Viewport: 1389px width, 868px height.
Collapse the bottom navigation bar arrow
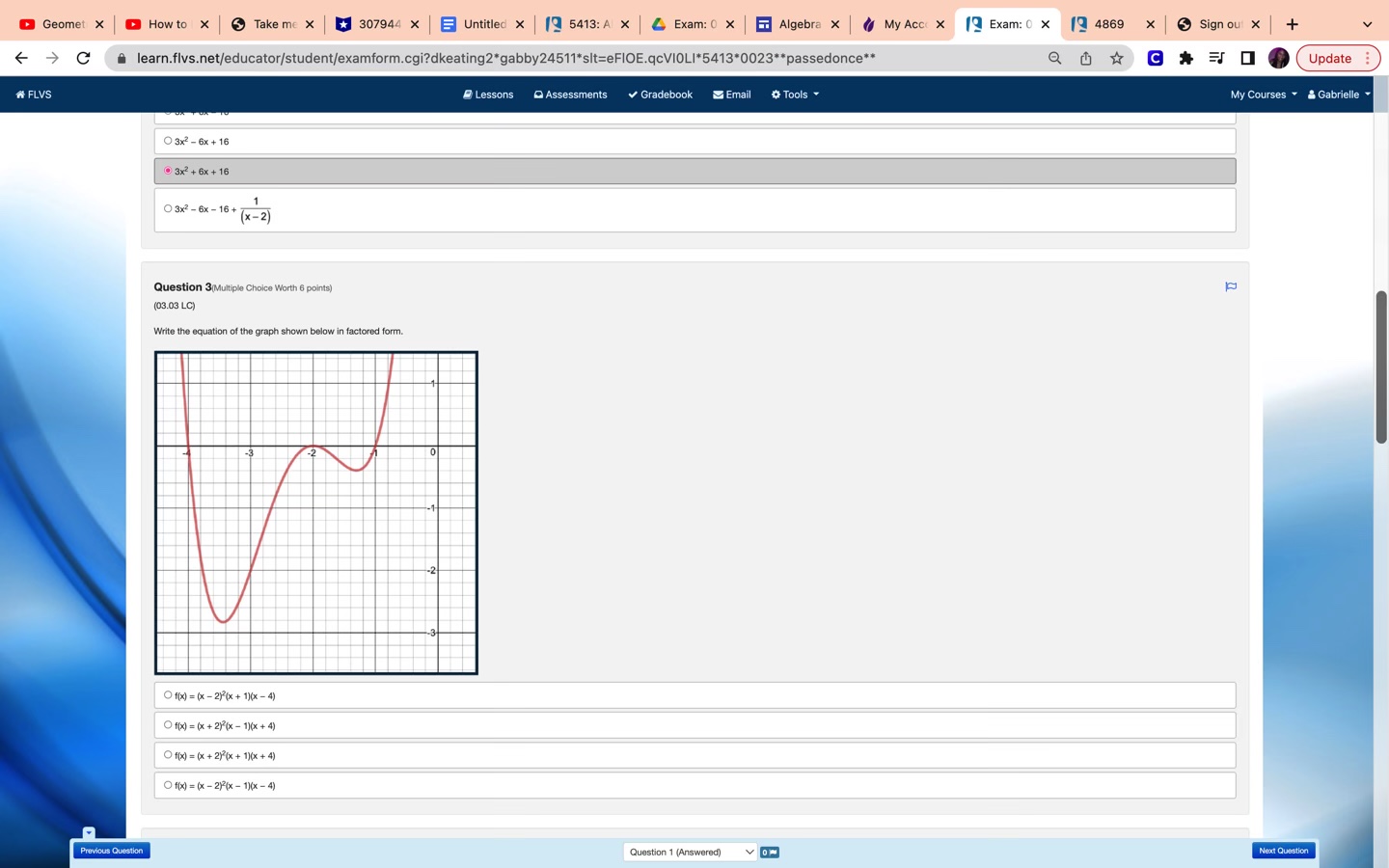point(89,832)
